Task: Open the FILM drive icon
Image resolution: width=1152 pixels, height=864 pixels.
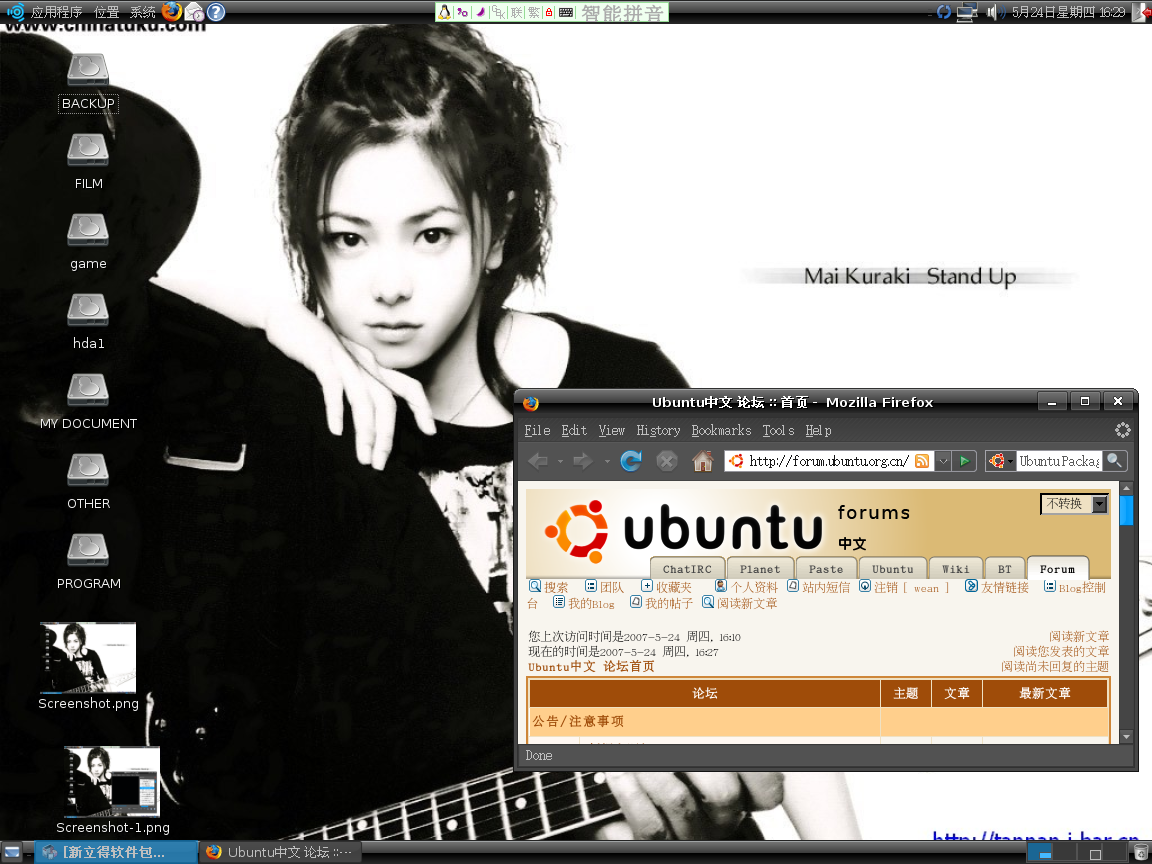Action: [88, 162]
